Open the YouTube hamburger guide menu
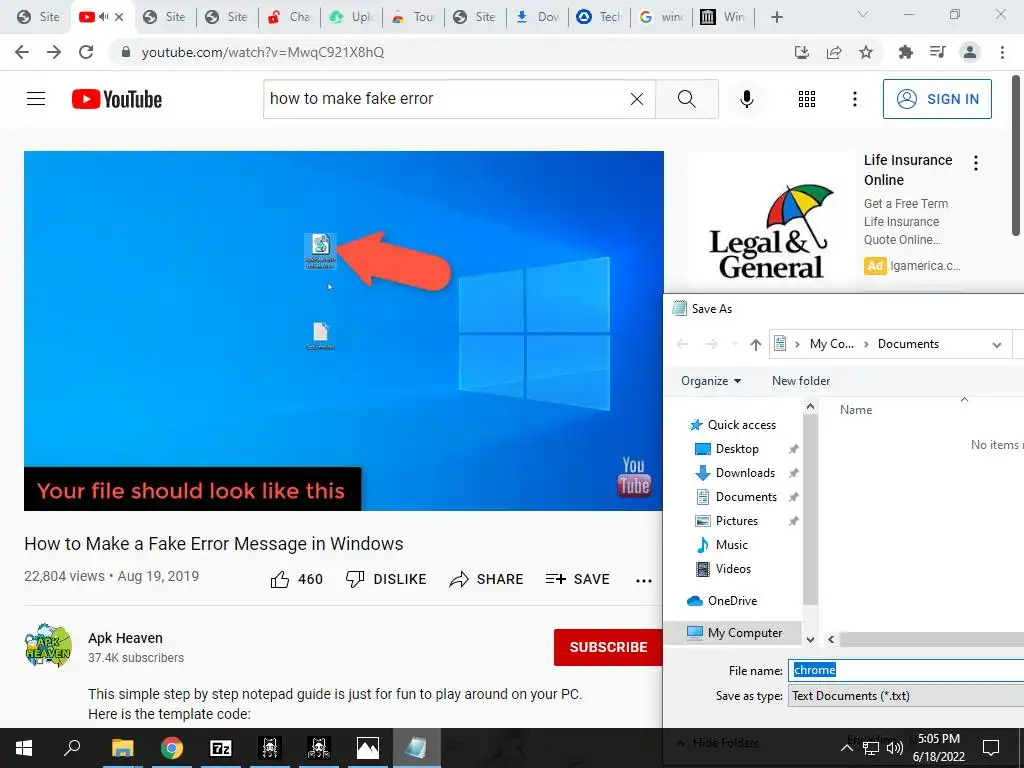Viewport: 1024px width, 768px height. 36,99
